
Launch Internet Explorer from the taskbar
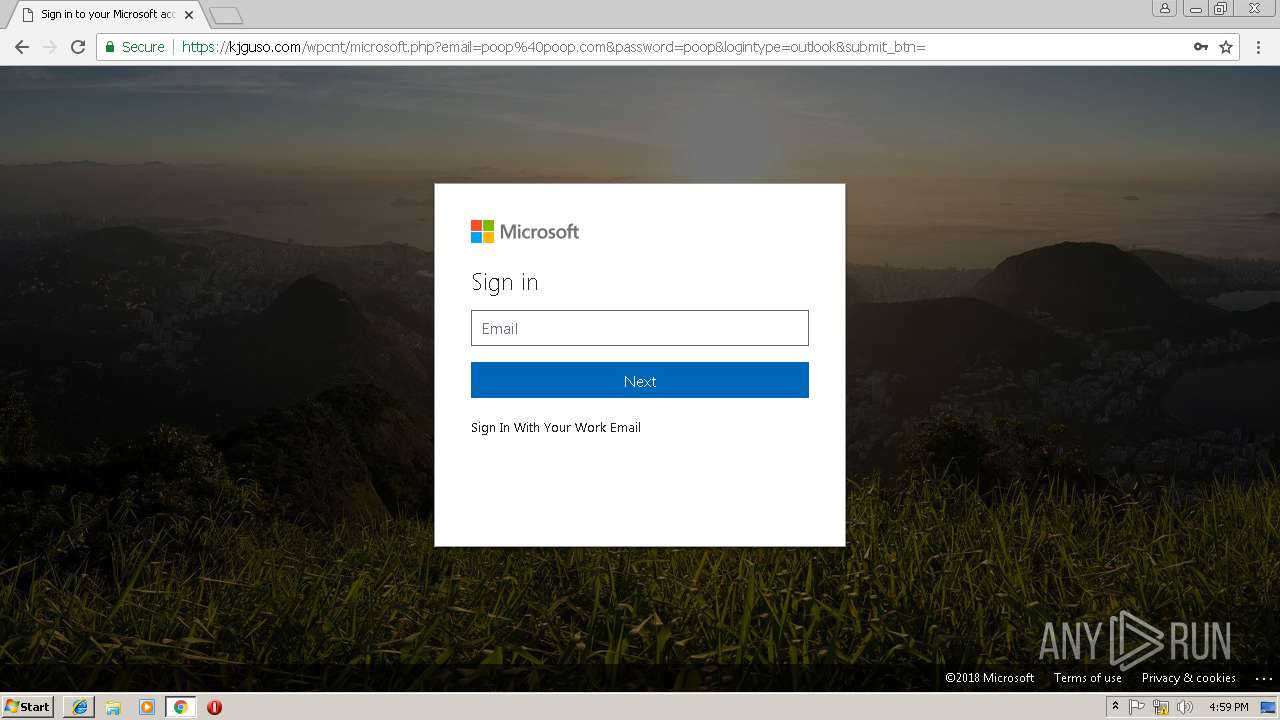point(80,707)
